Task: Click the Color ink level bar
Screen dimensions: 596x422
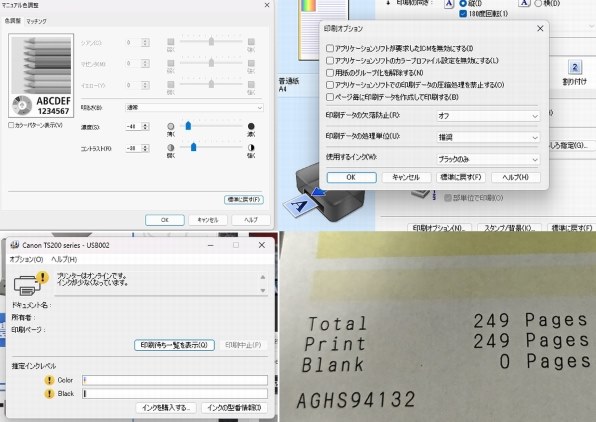Action: tap(175, 380)
